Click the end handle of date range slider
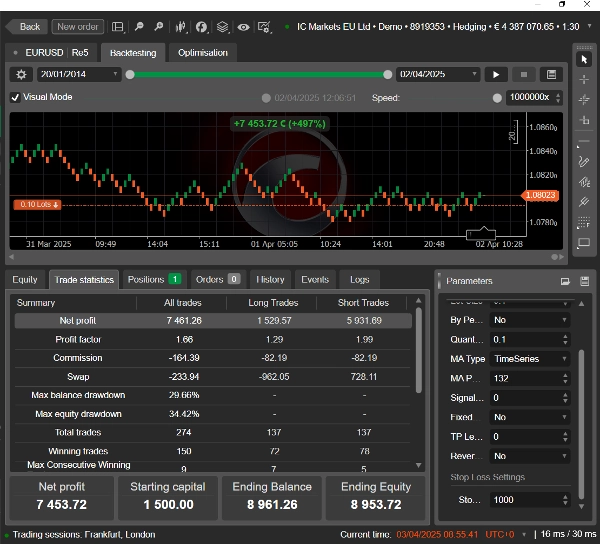600x544 pixels. (x=388, y=75)
